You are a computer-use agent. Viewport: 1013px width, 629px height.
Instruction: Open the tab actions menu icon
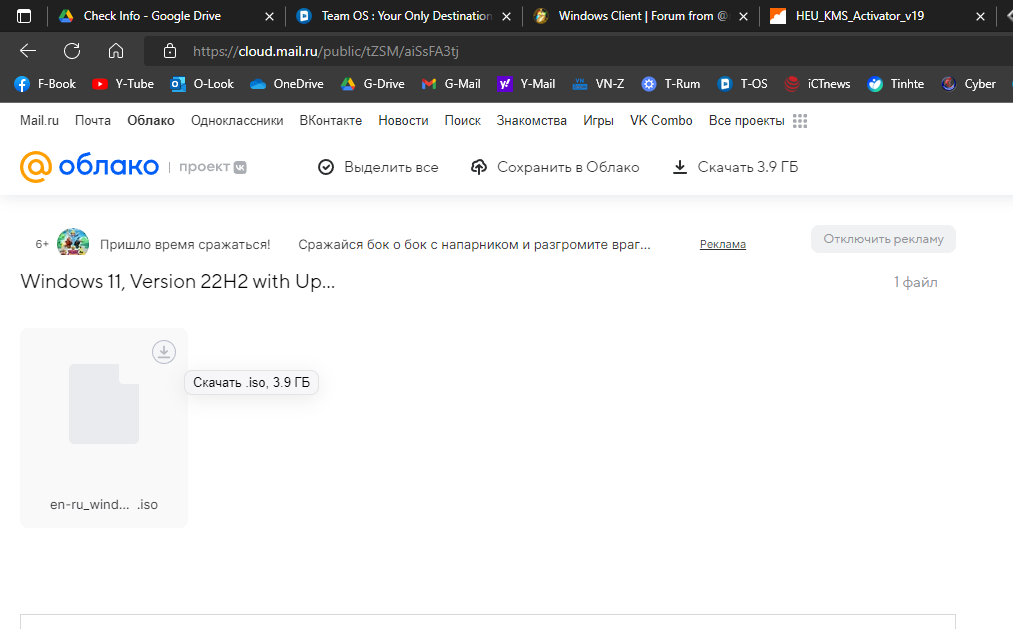[x=23, y=16]
